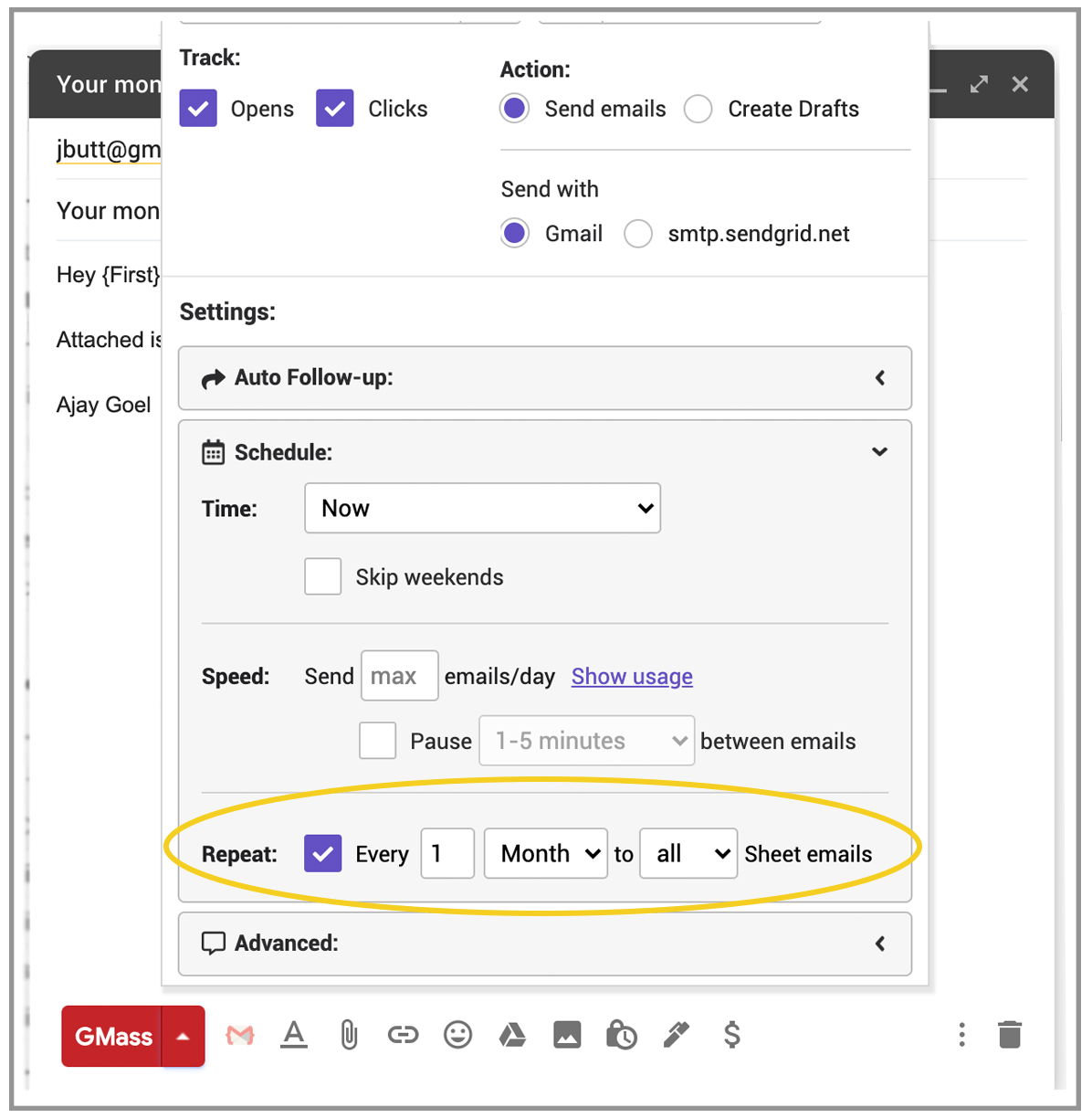
Task: Discard draft using trash icon
Action: [x=1010, y=1035]
